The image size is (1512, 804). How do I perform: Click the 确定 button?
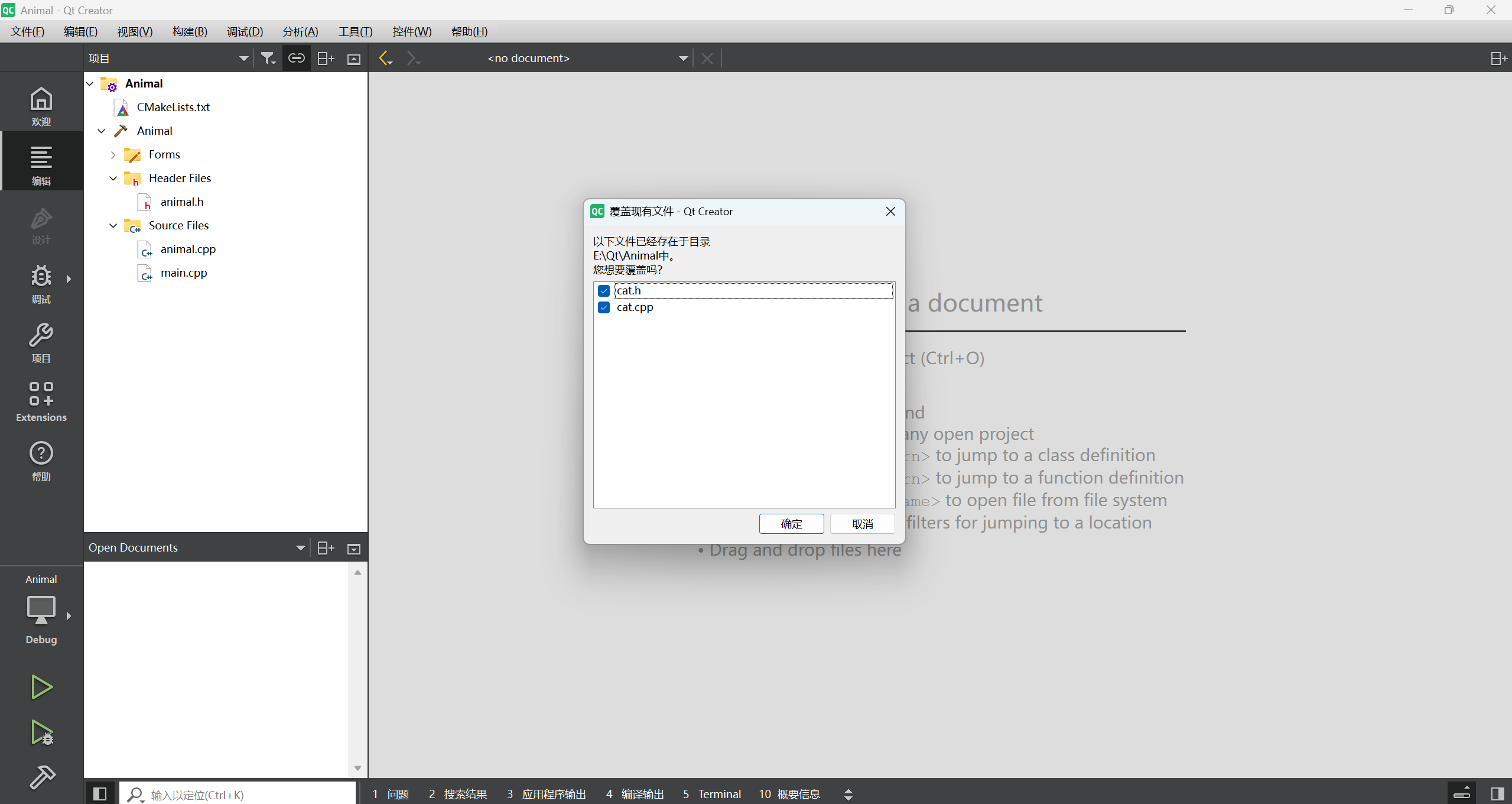[x=791, y=524]
